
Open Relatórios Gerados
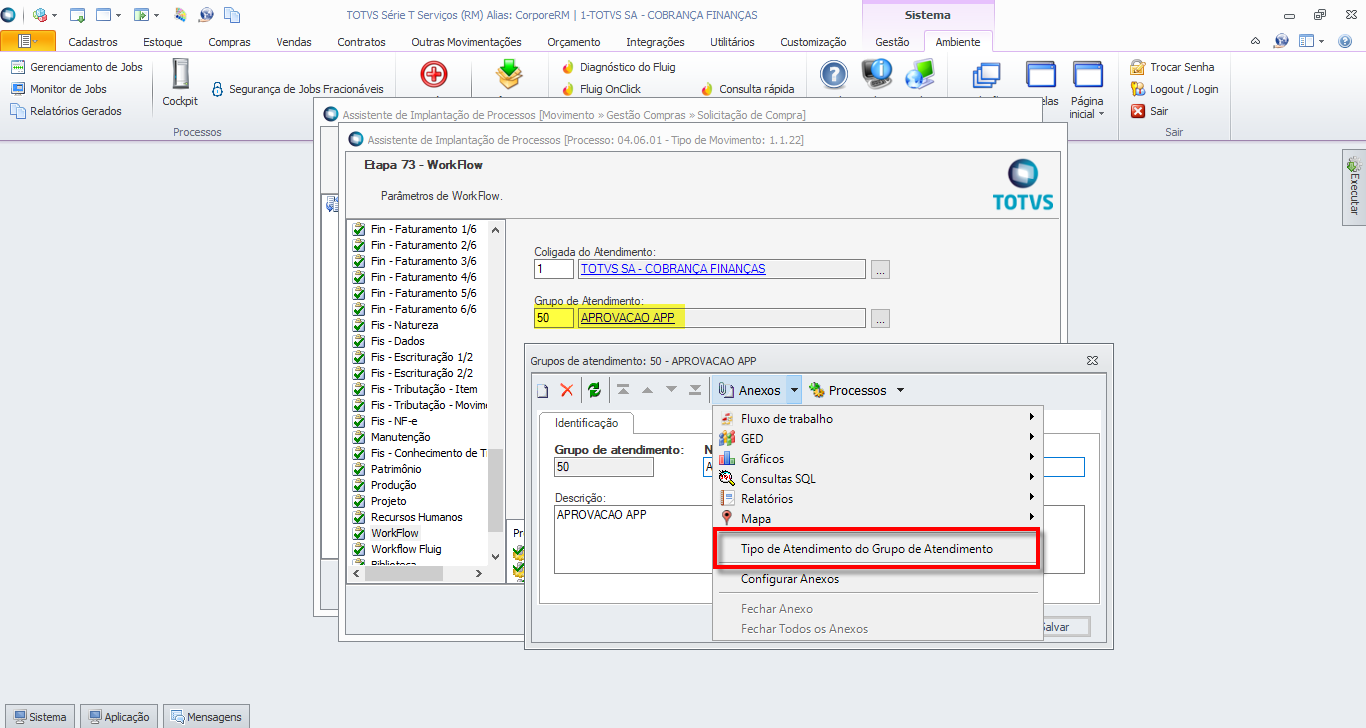tap(67, 111)
